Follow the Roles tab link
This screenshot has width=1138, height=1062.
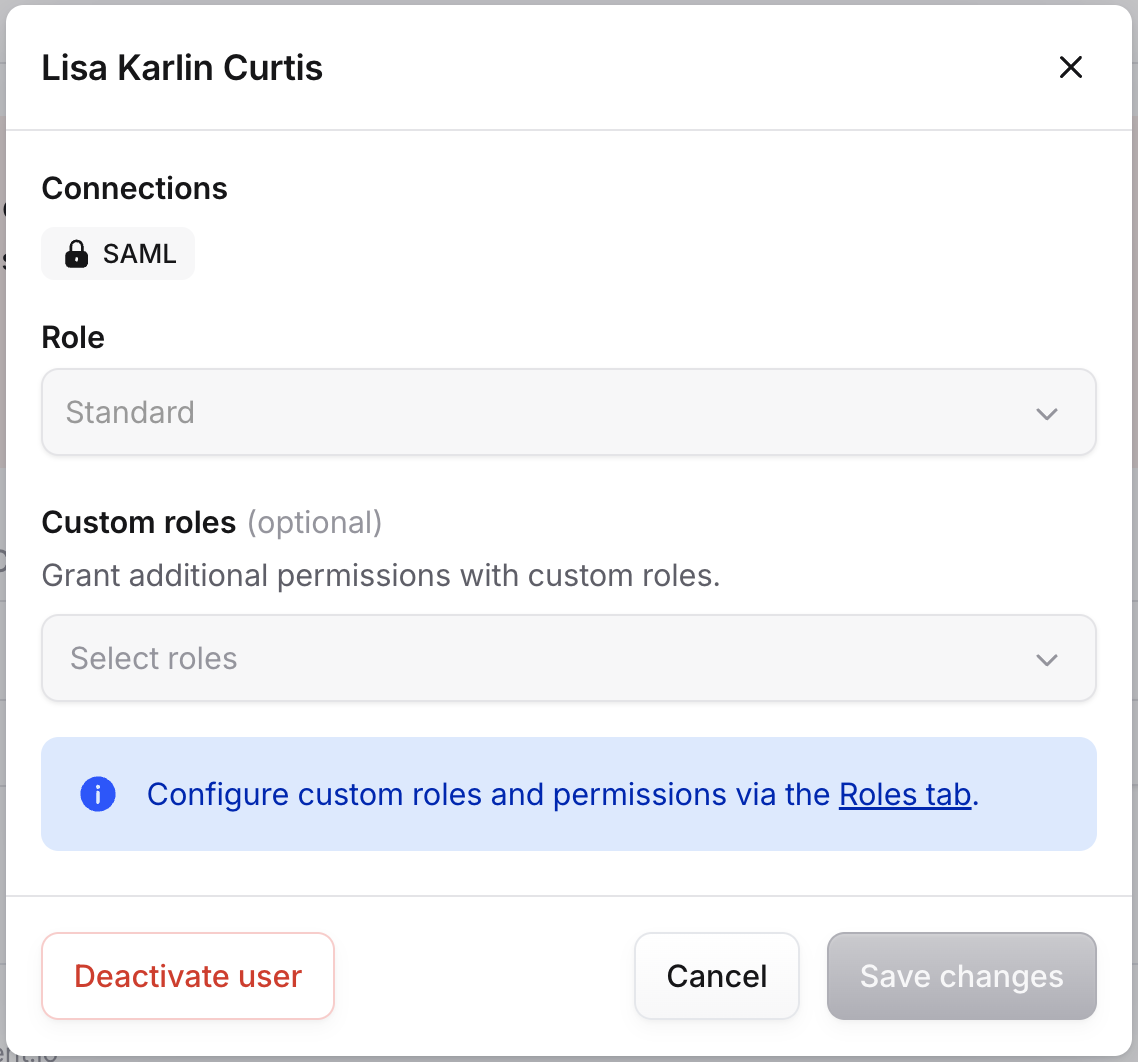pos(905,795)
